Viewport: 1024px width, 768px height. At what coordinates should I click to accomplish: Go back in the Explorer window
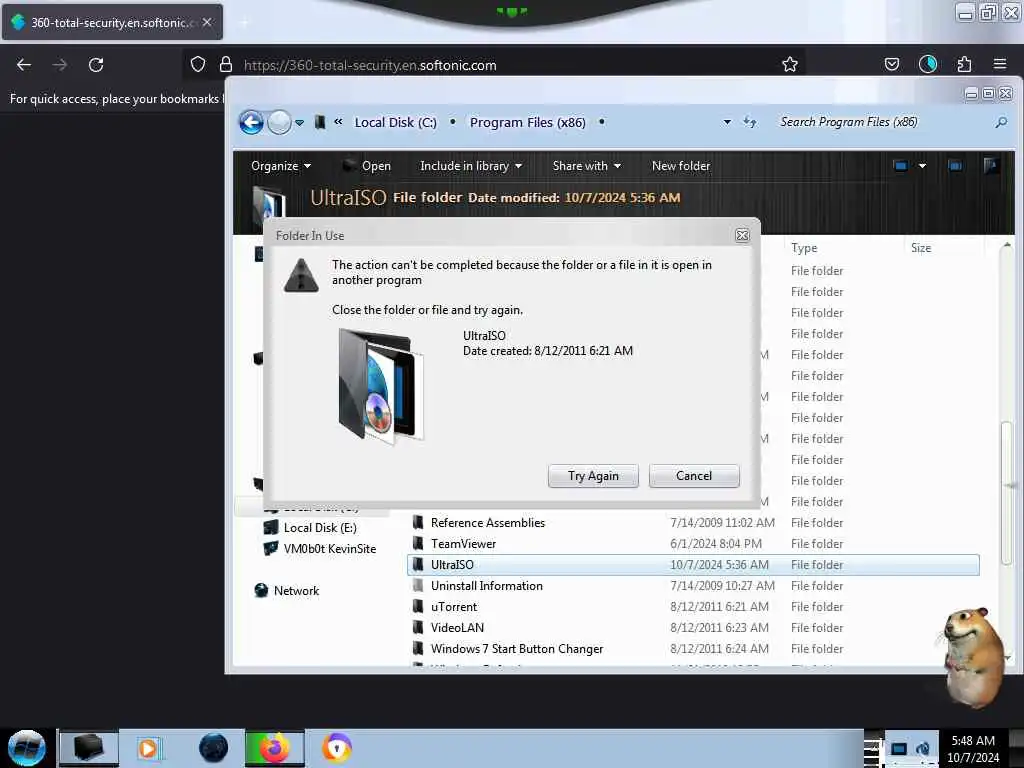tap(251, 122)
